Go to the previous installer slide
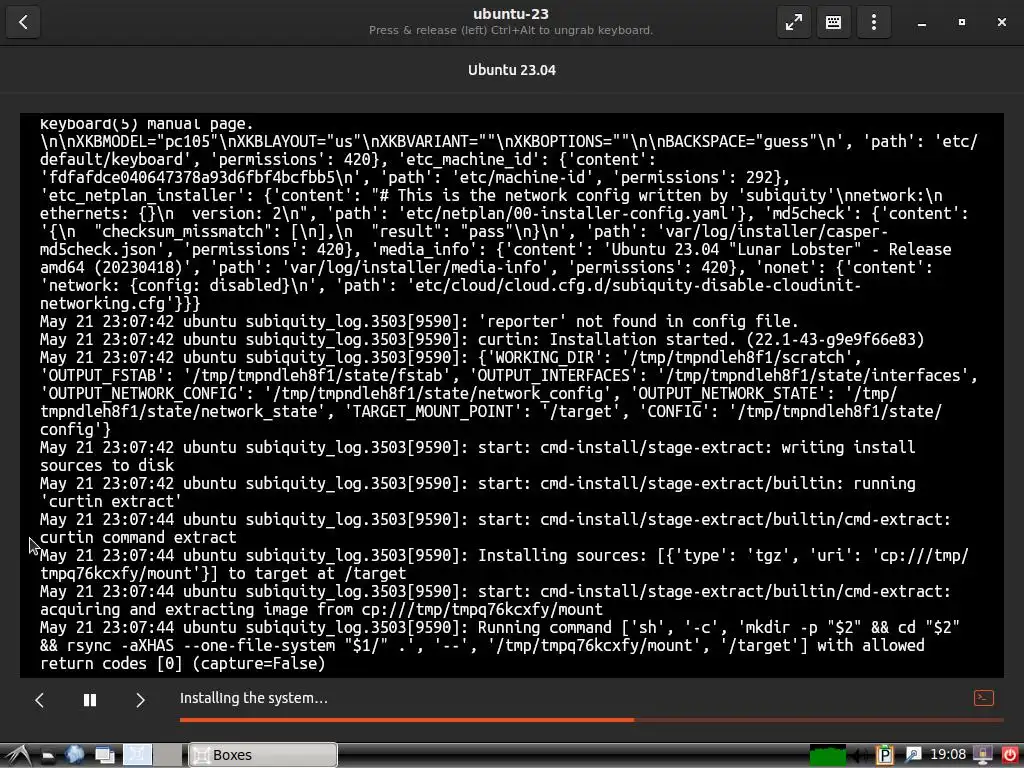The height and width of the screenshot is (768, 1024). [x=40, y=700]
